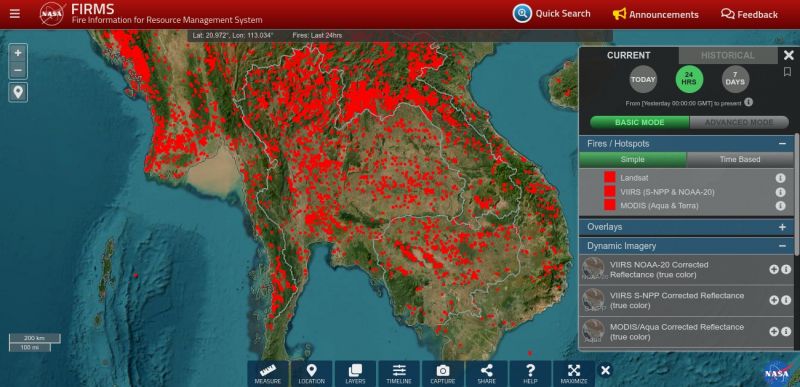Open Quick Search
The image size is (800, 387).
[x=552, y=14]
